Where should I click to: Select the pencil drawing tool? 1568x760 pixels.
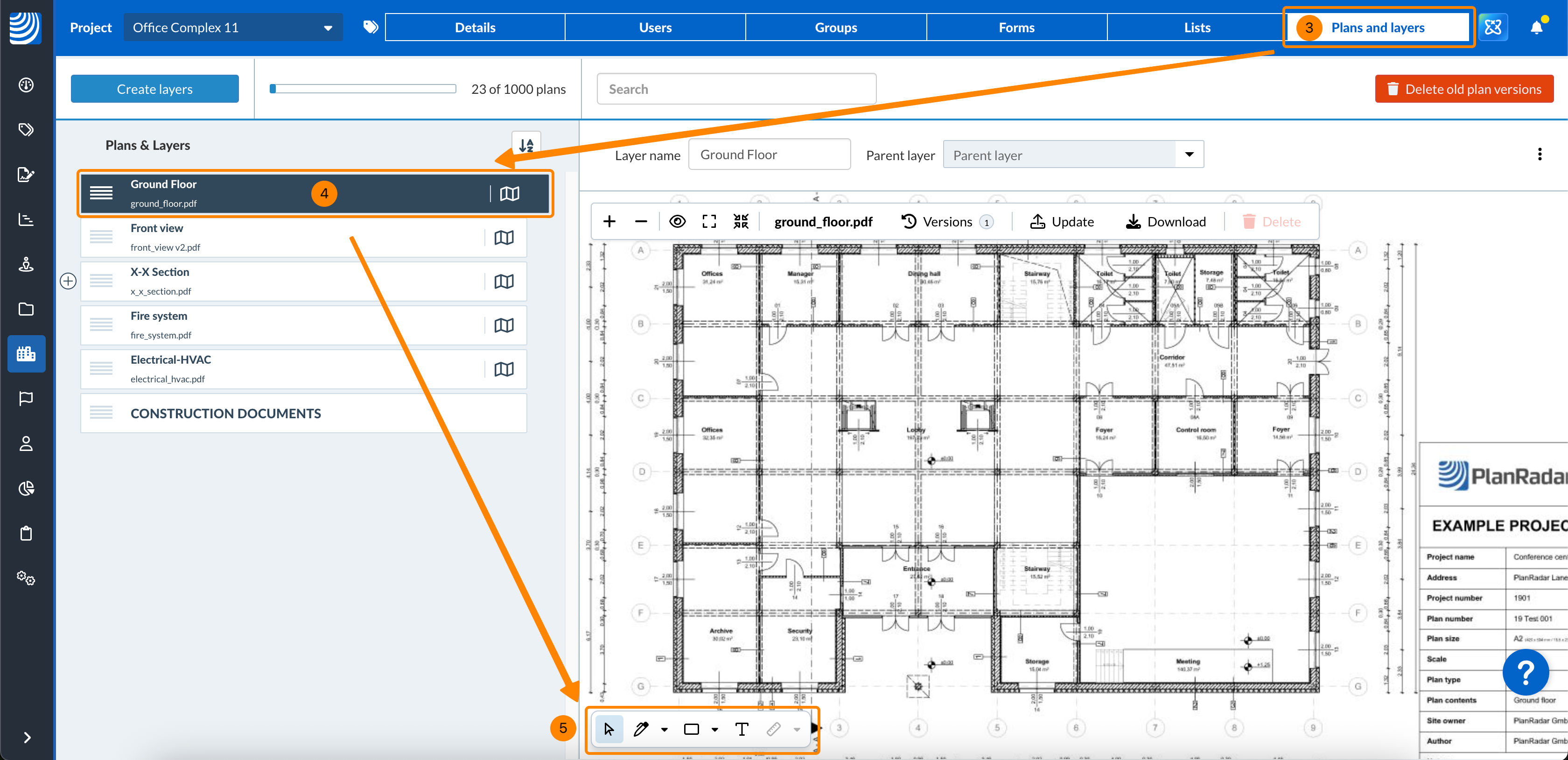640,729
